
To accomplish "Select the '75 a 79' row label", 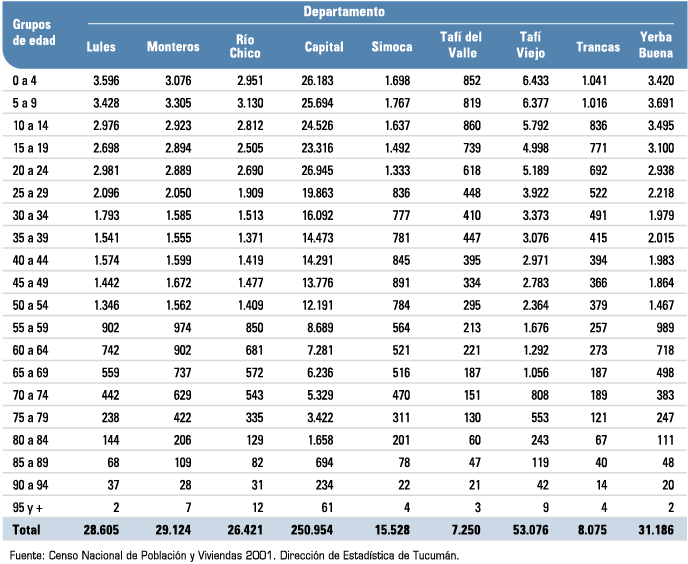I will click(30, 417).
